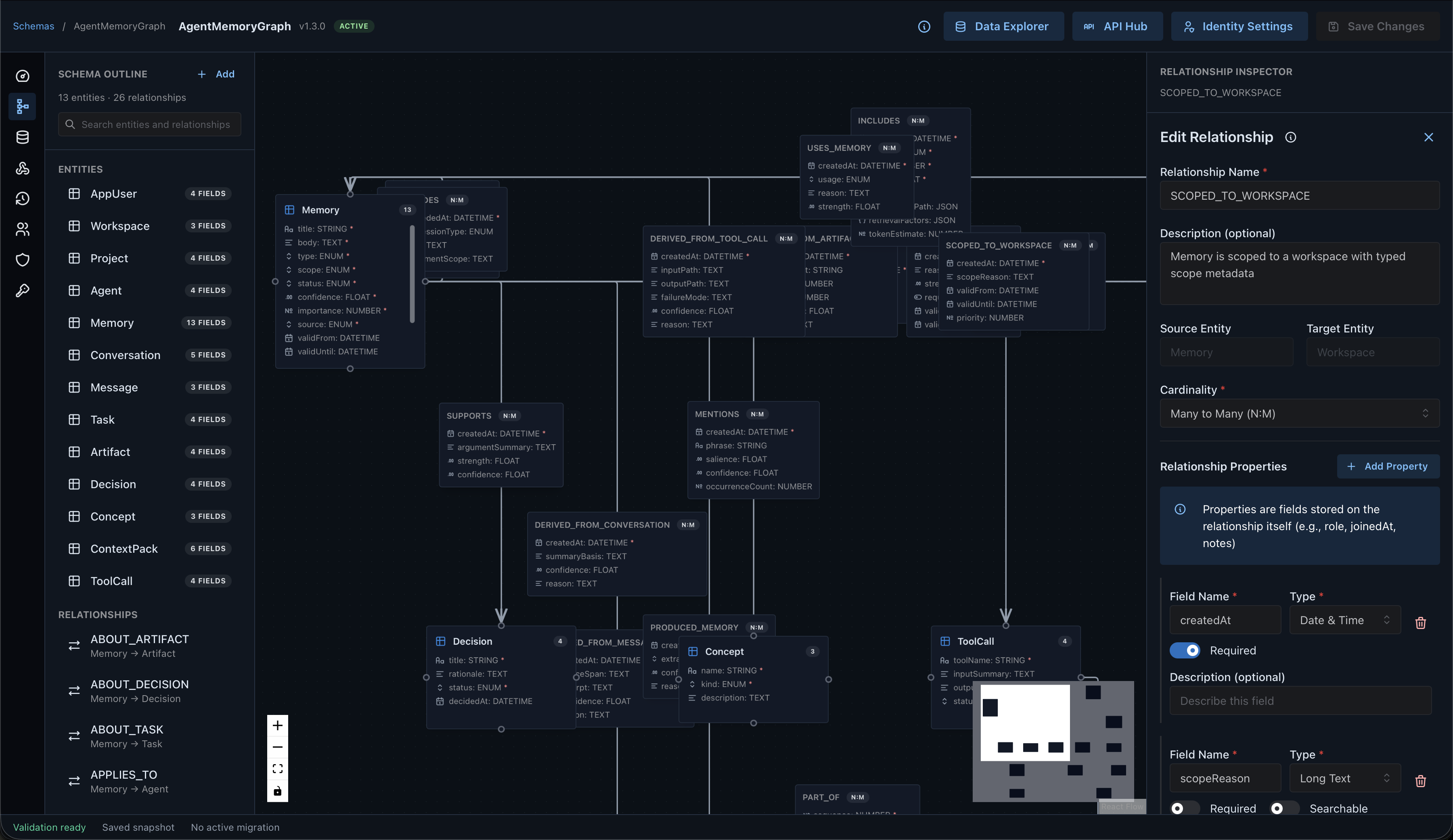Screen dimensions: 1453x840
Task: Toggle canvas interactivity lock icon
Action: point(277,791)
